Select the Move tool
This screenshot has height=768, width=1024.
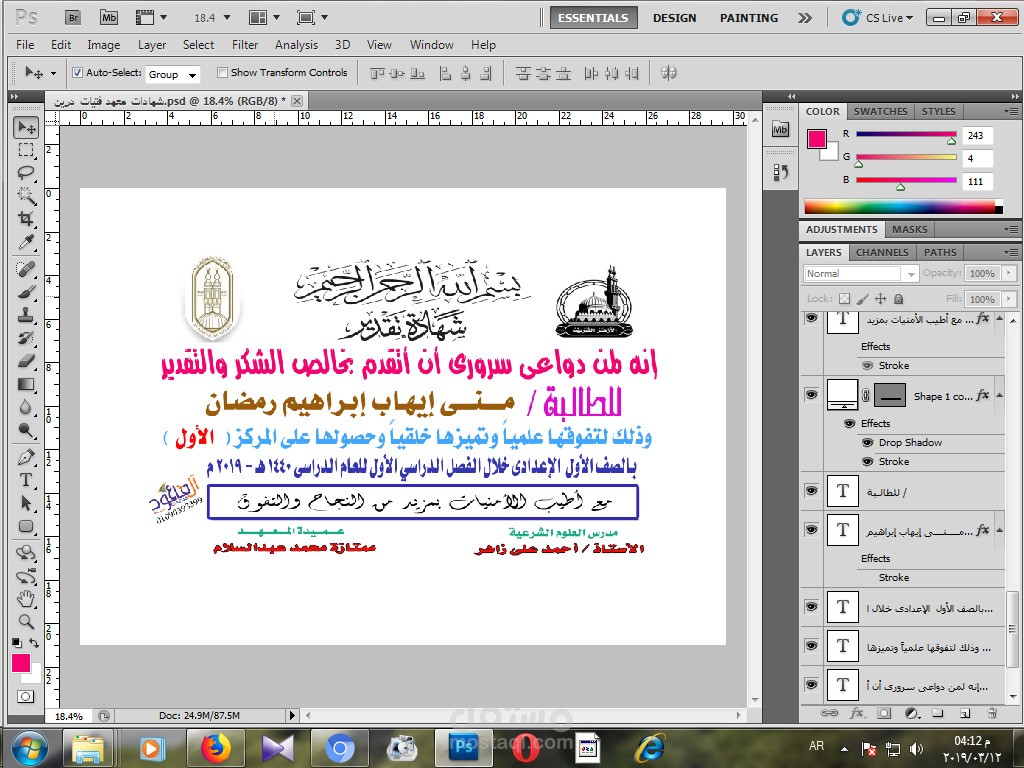pyautogui.click(x=28, y=126)
